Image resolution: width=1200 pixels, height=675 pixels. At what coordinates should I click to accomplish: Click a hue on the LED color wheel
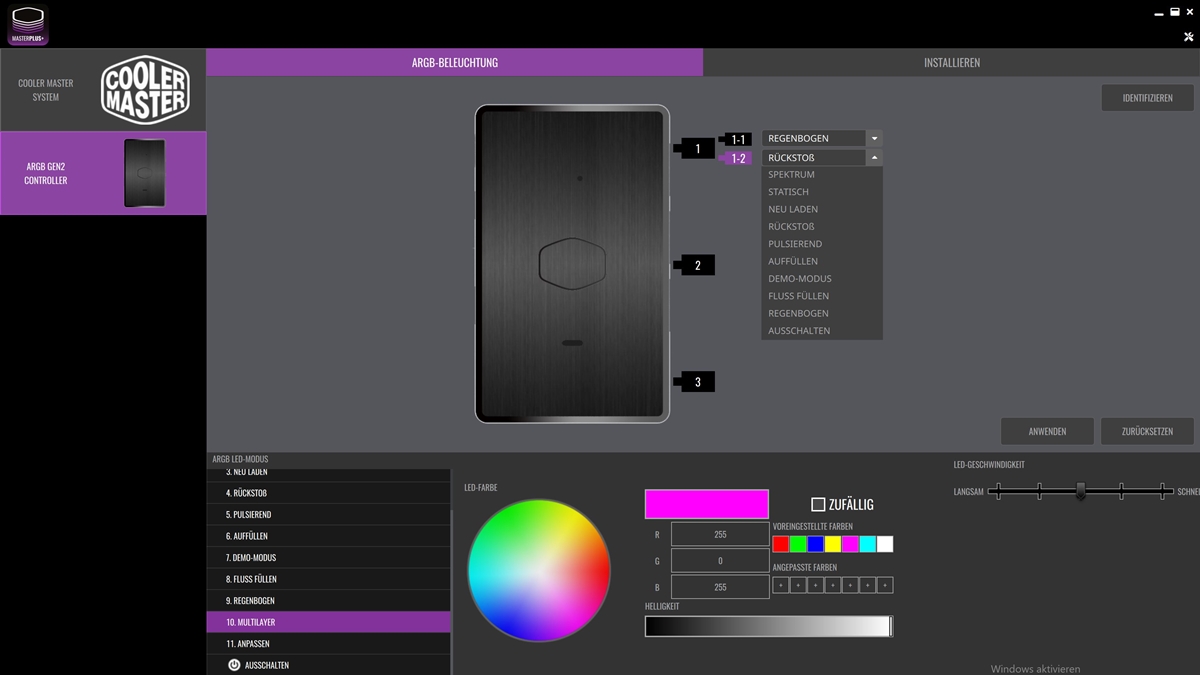click(539, 570)
